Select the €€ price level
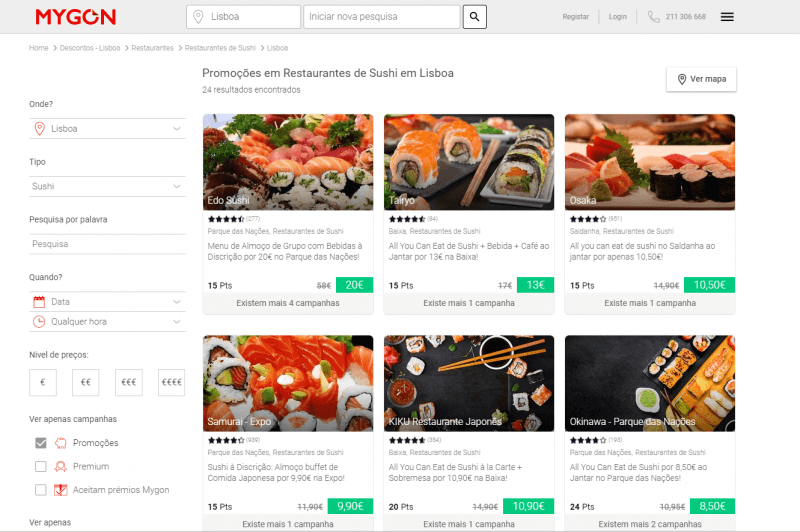 click(86, 382)
